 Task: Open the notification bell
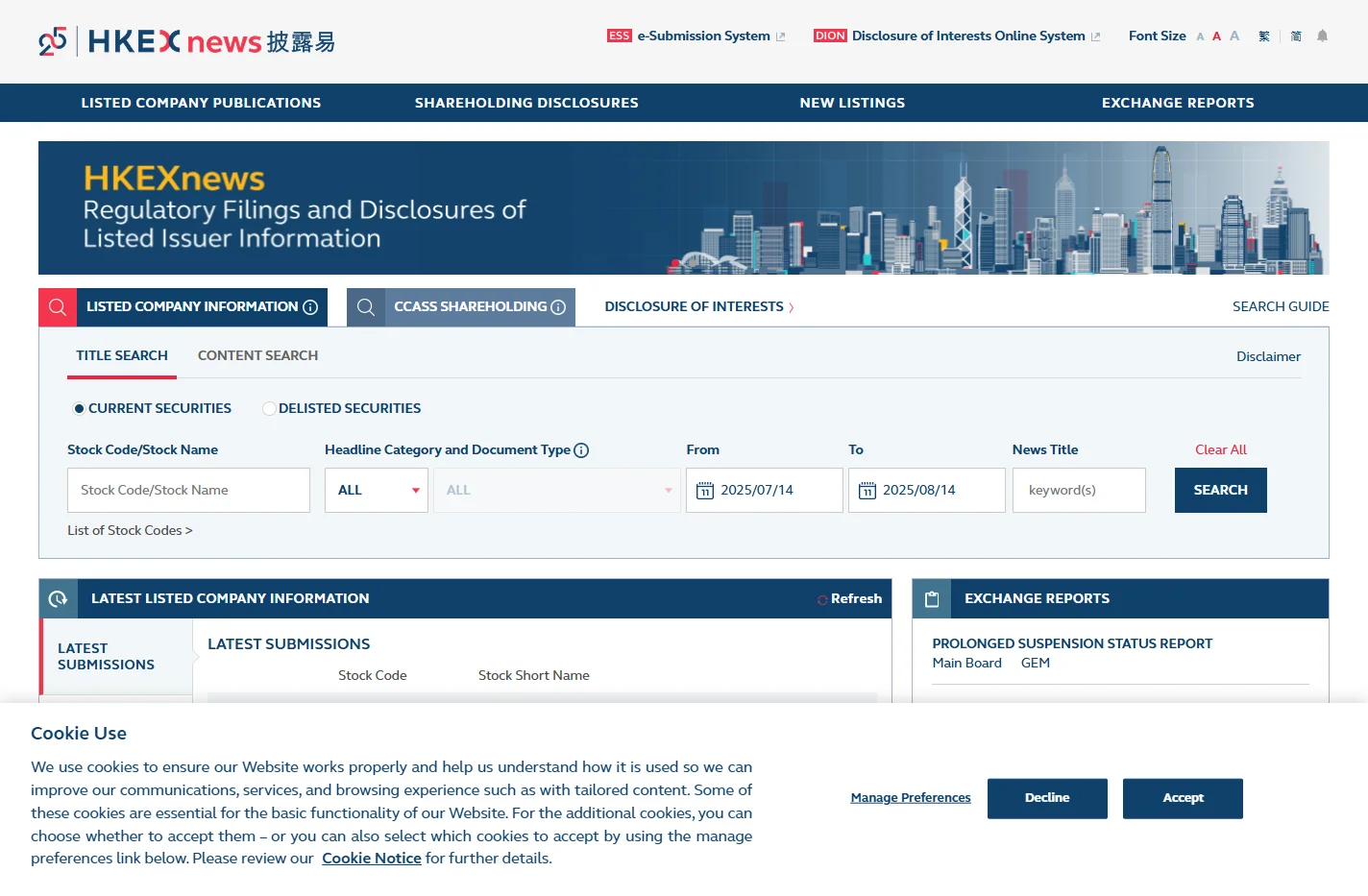(1322, 36)
